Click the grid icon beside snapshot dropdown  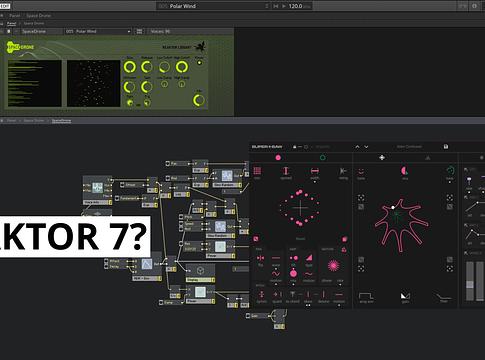[x=139, y=31]
